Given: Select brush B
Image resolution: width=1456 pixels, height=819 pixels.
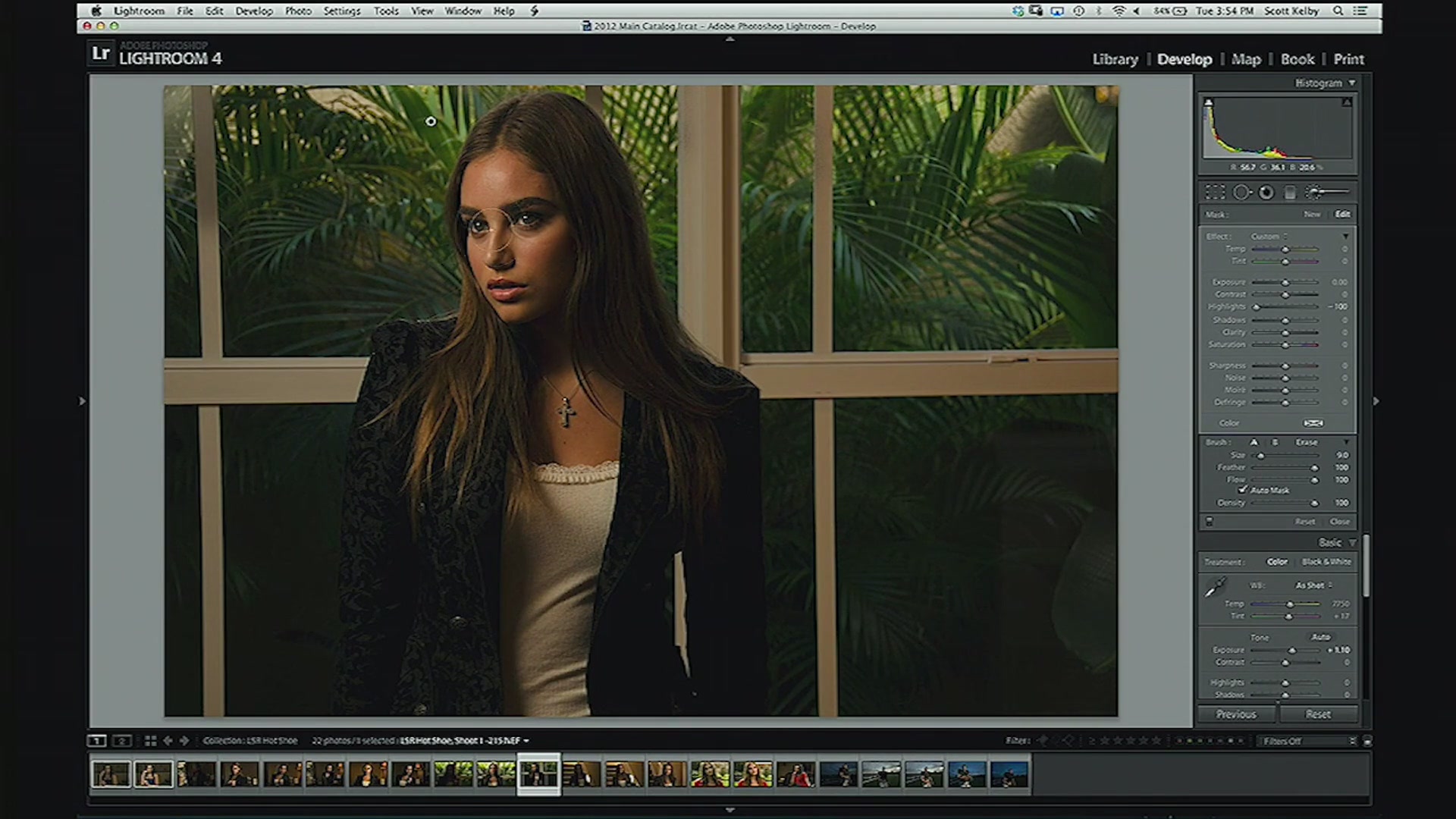Looking at the screenshot, I should 1275,442.
